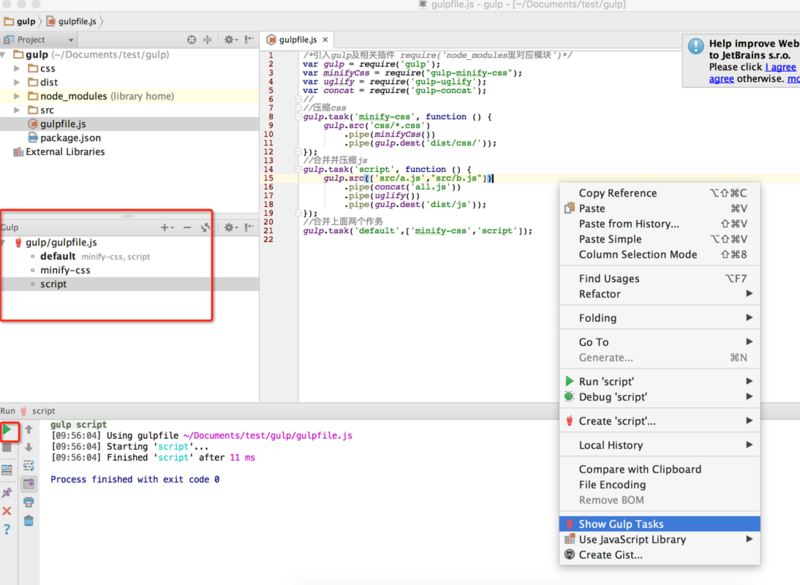The image size is (800, 585).
Task: Click 'I agree' link in notification
Action: click(x=780, y=67)
